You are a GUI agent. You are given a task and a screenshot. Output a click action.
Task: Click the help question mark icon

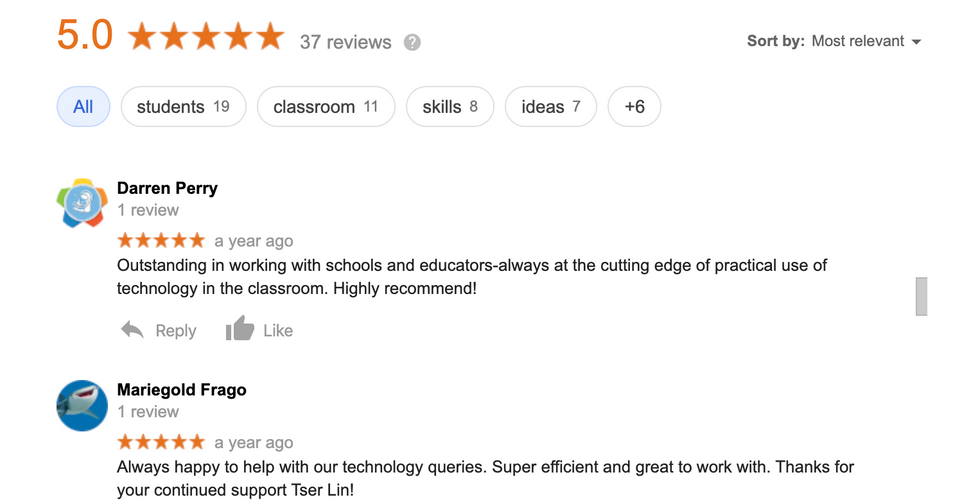pyautogui.click(x=412, y=42)
